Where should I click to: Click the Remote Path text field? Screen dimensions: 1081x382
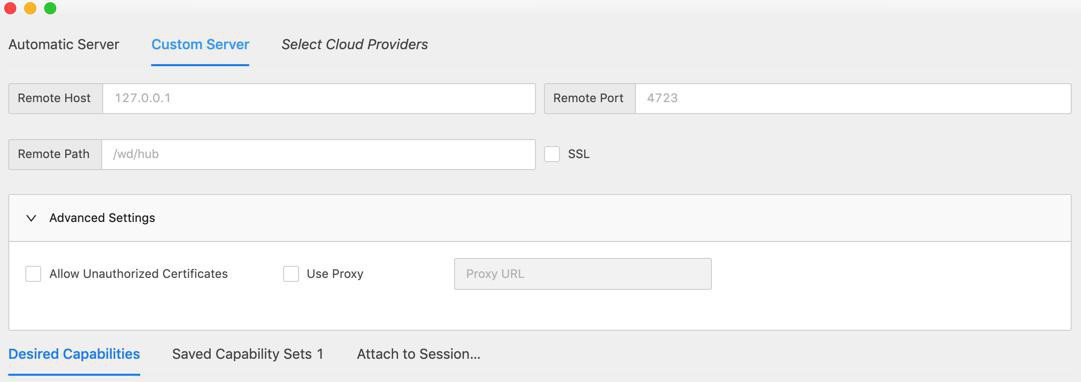319,154
